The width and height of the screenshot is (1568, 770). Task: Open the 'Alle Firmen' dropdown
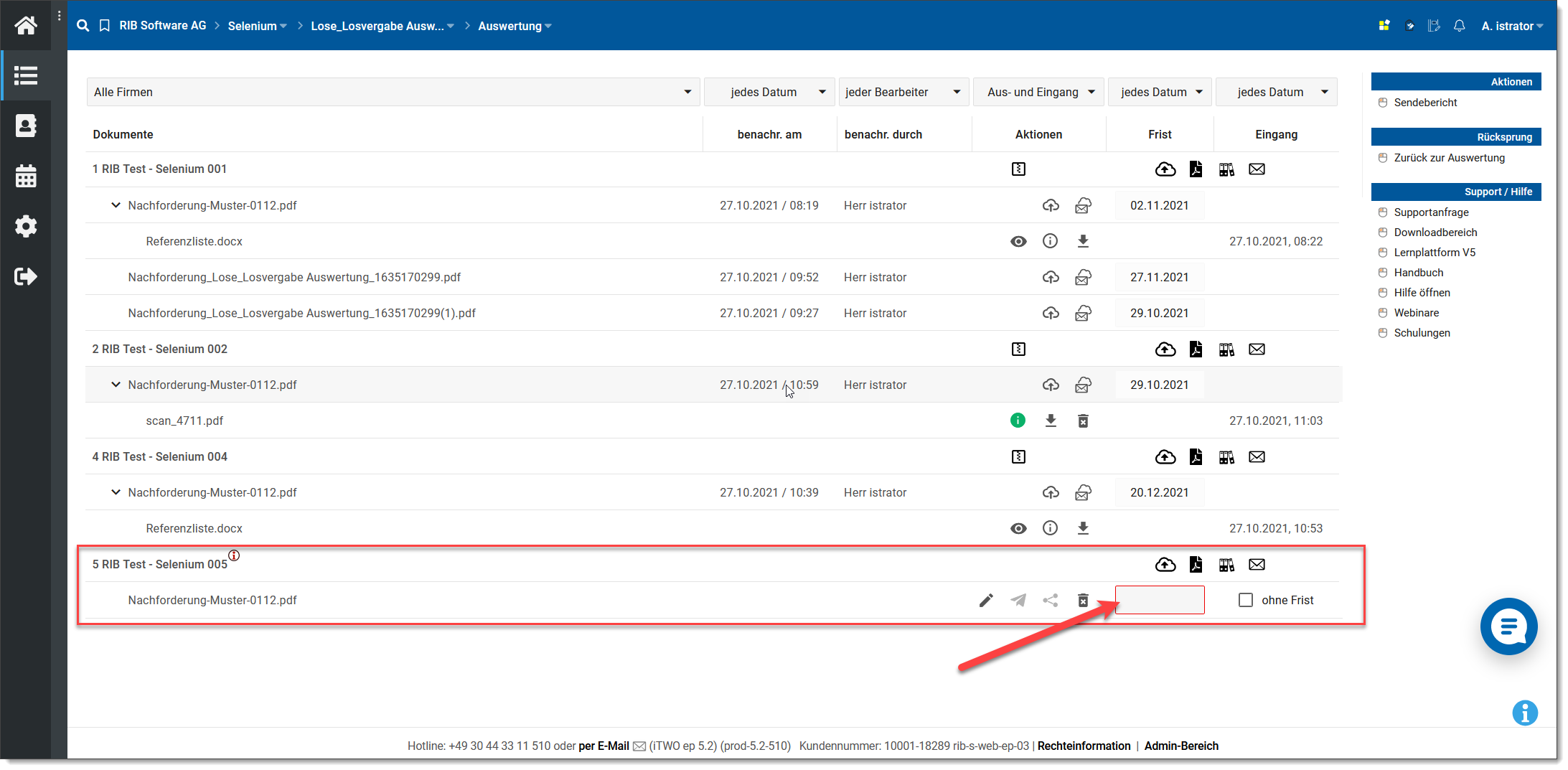pos(393,92)
